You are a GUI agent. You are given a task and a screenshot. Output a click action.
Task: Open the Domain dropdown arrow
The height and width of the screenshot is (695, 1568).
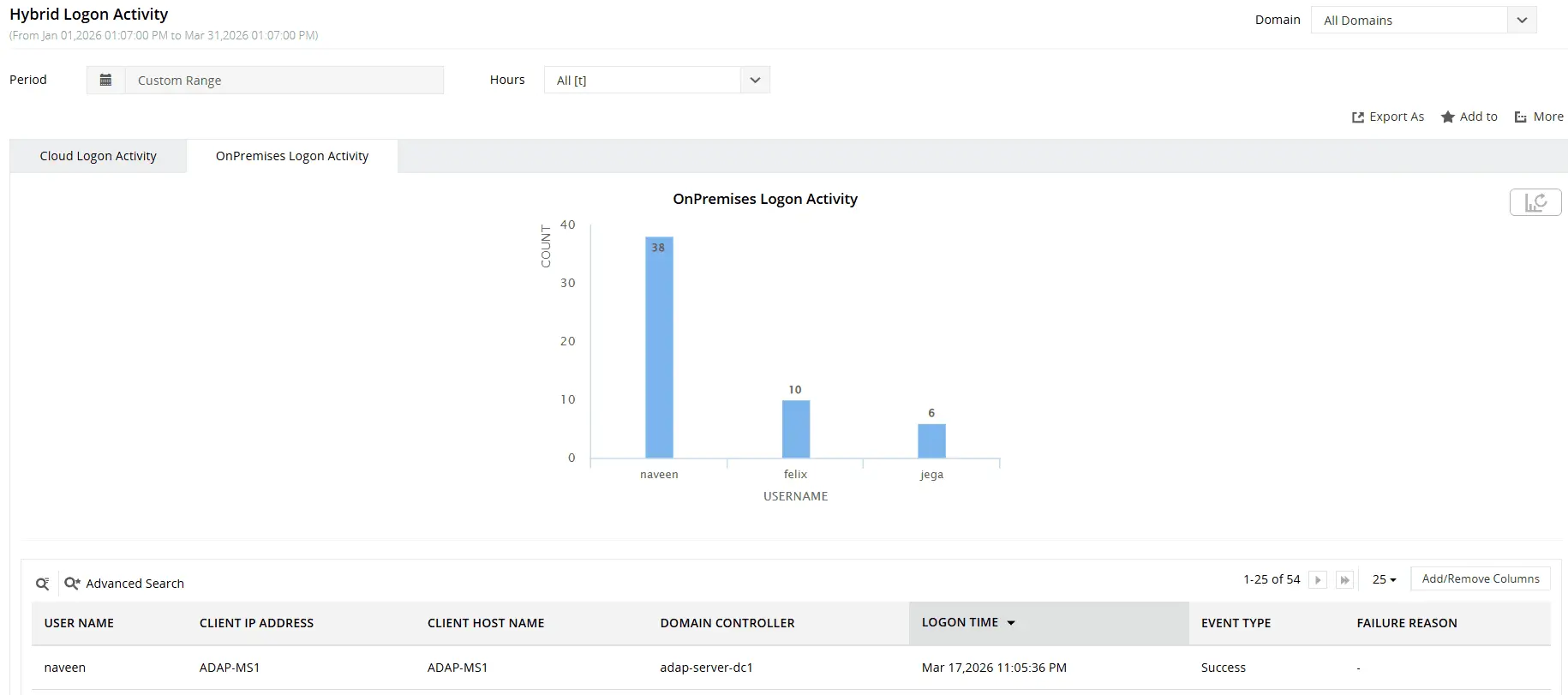click(x=1522, y=20)
